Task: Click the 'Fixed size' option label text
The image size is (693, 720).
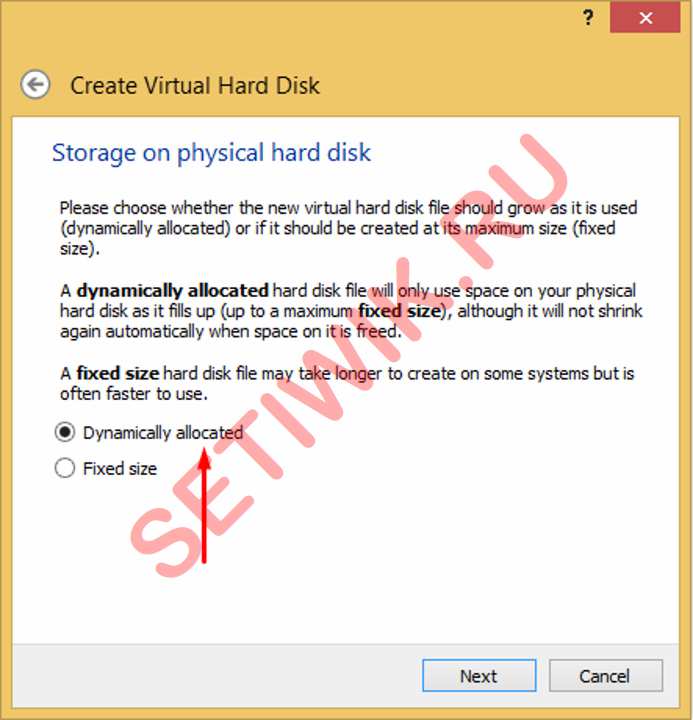Action: click(120, 469)
